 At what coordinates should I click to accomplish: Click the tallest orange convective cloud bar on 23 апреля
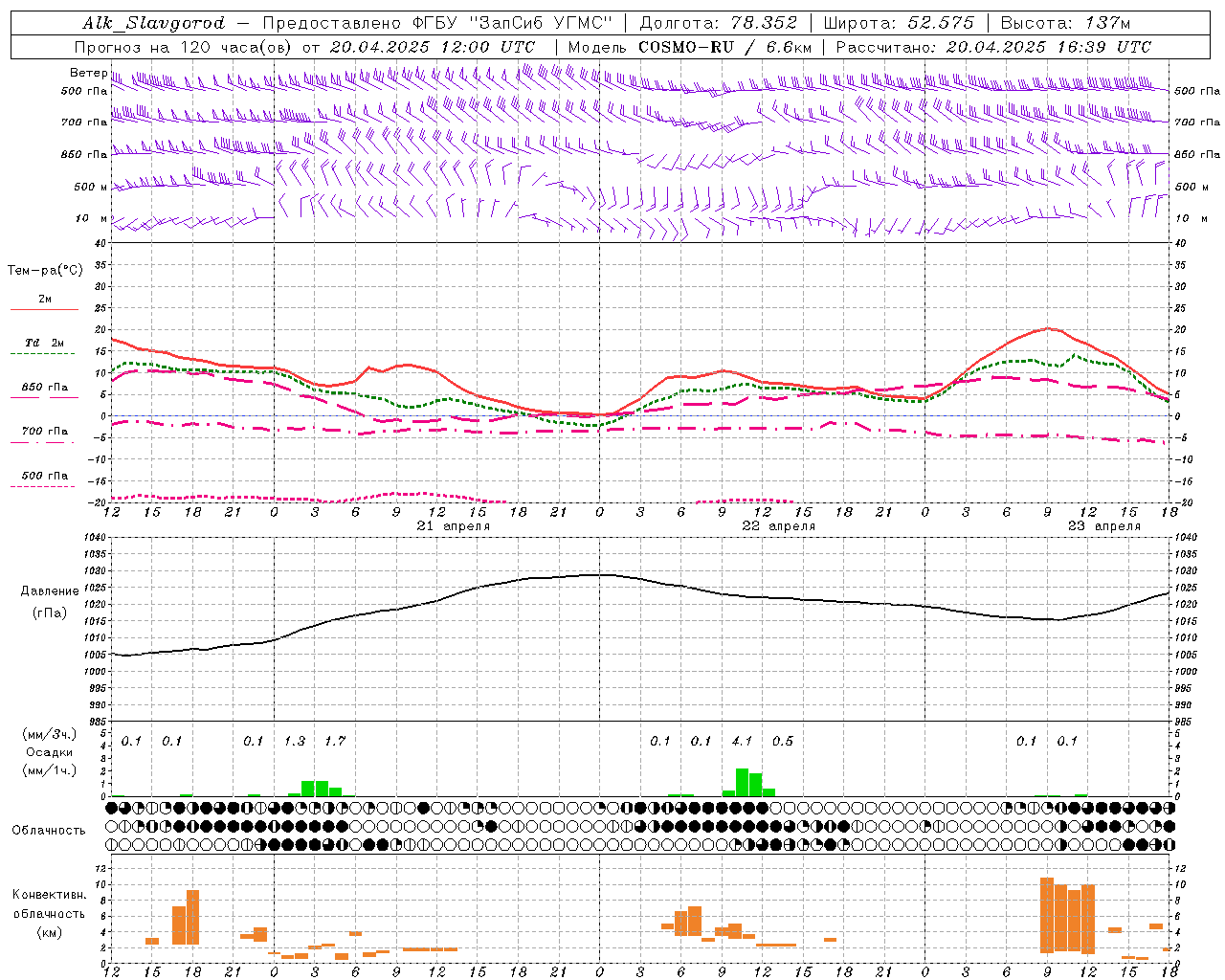pyautogui.click(x=1047, y=915)
